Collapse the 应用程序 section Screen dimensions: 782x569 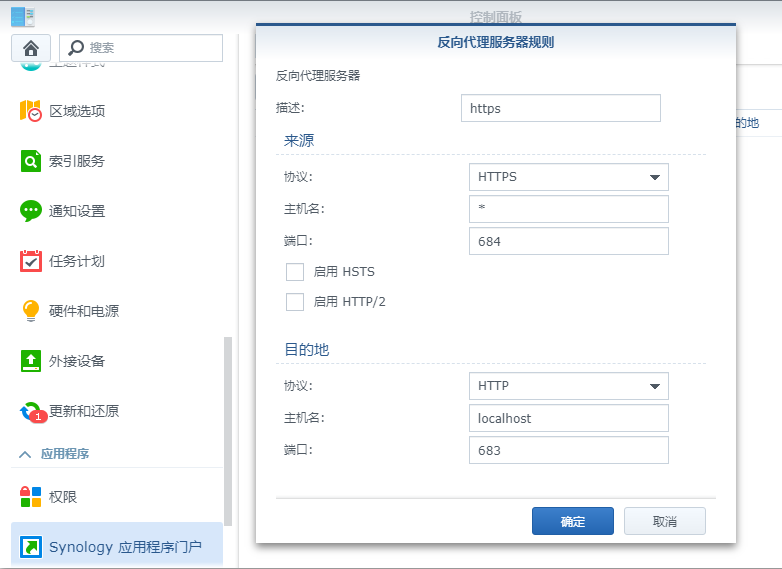click(25, 454)
